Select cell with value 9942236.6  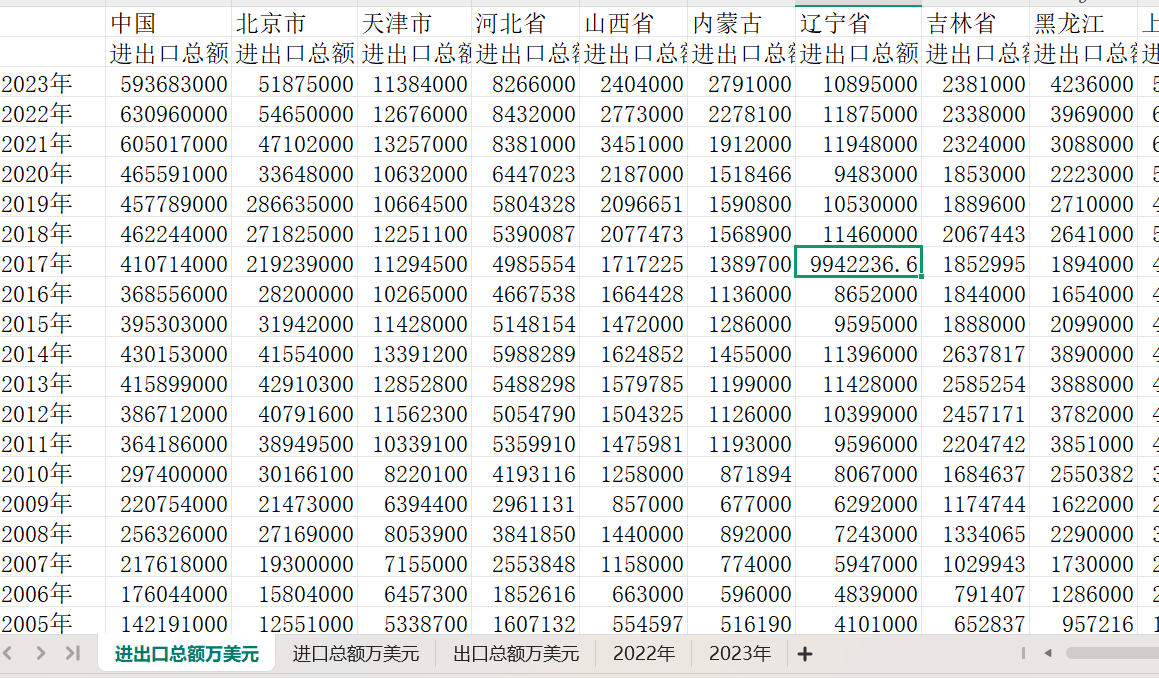coord(859,264)
